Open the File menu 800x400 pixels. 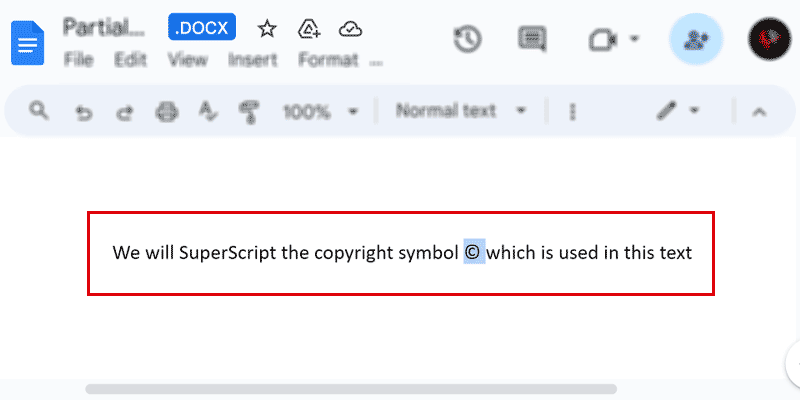[78, 60]
